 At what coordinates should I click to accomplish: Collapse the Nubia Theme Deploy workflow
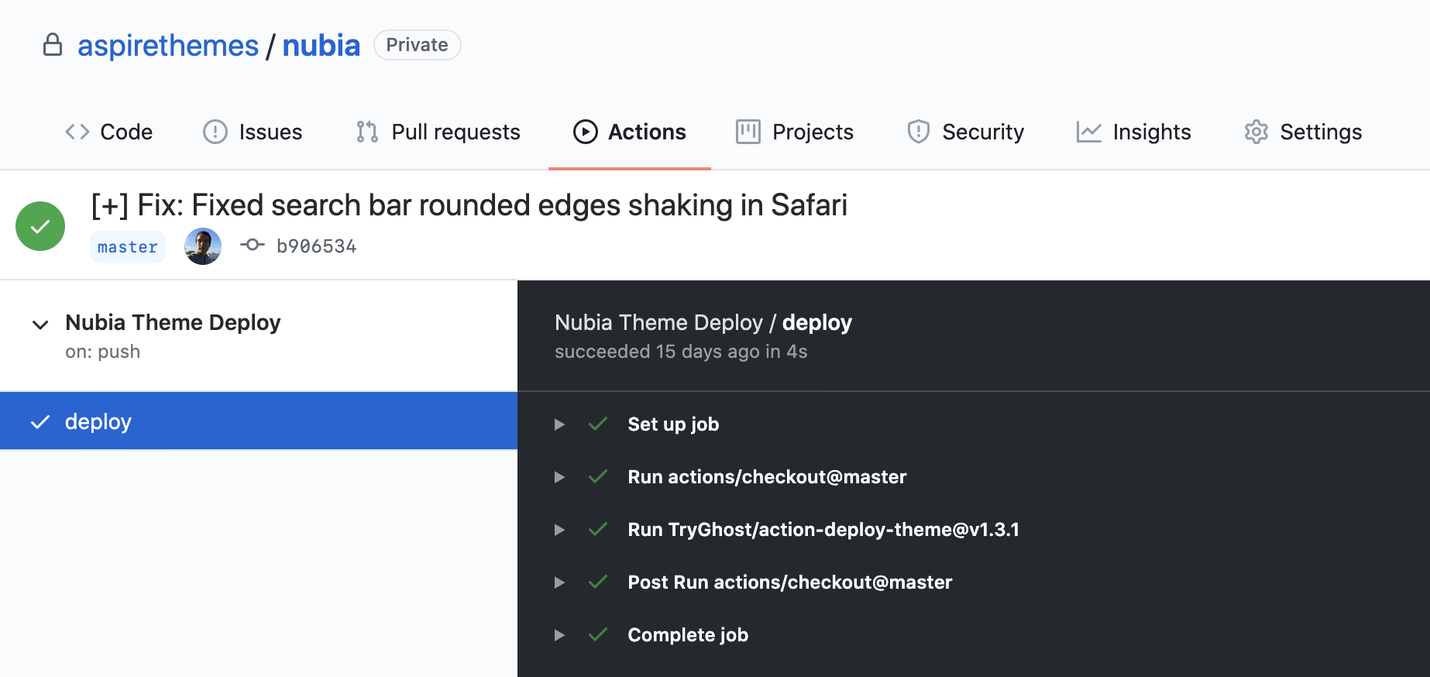pyautogui.click(x=40, y=324)
